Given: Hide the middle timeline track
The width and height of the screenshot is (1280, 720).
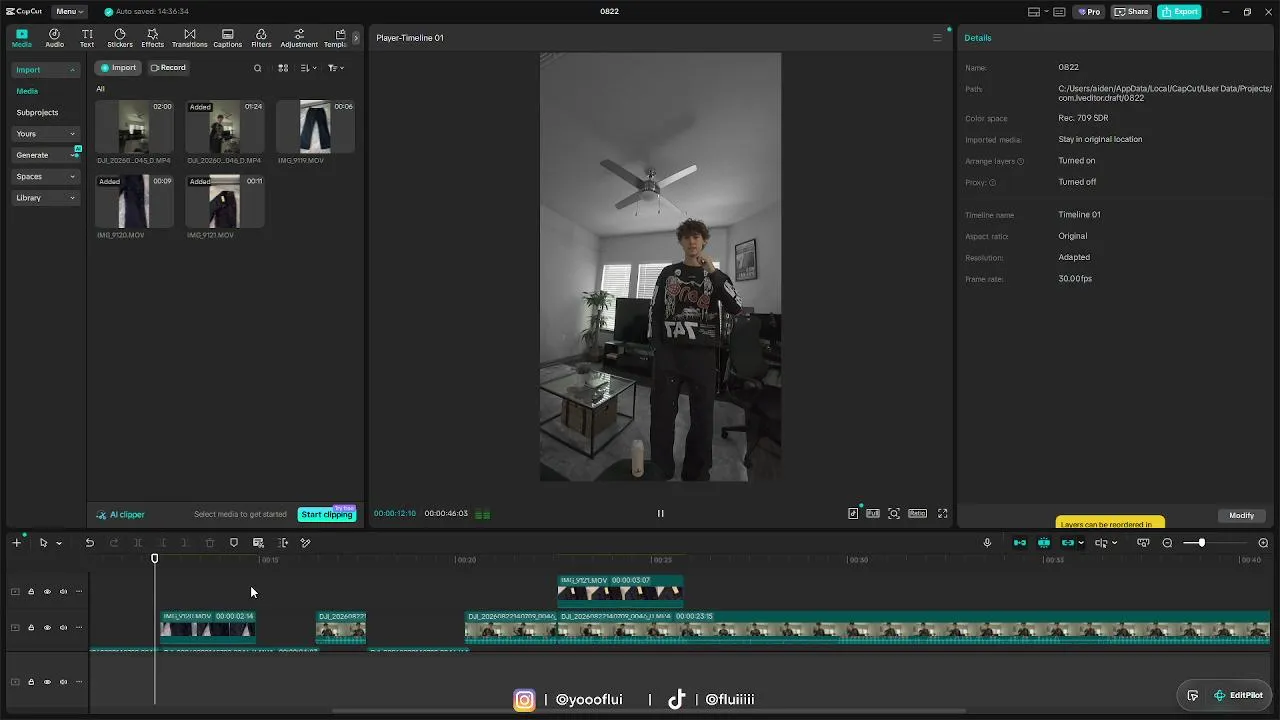Looking at the screenshot, I should tap(47, 628).
